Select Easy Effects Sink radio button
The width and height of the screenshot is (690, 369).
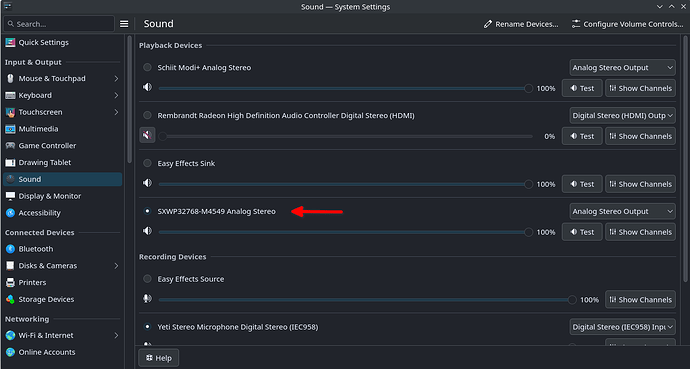(147, 163)
